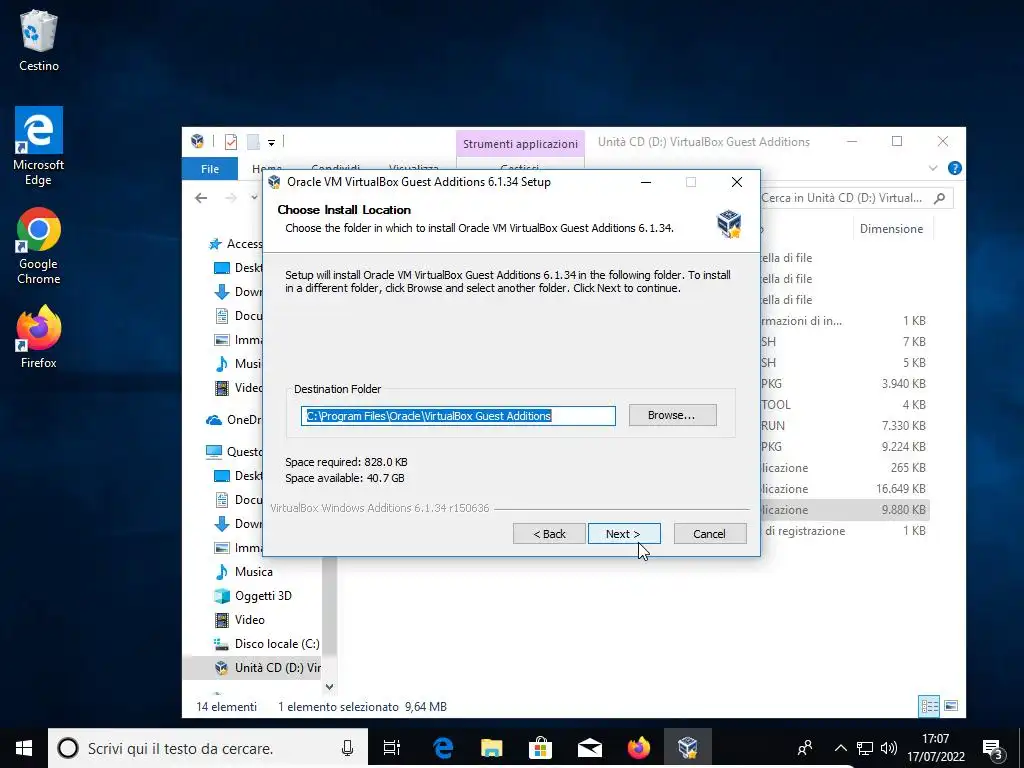
Task: Select the file row sized 16.649 KB
Action: click(x=844, y=488)
